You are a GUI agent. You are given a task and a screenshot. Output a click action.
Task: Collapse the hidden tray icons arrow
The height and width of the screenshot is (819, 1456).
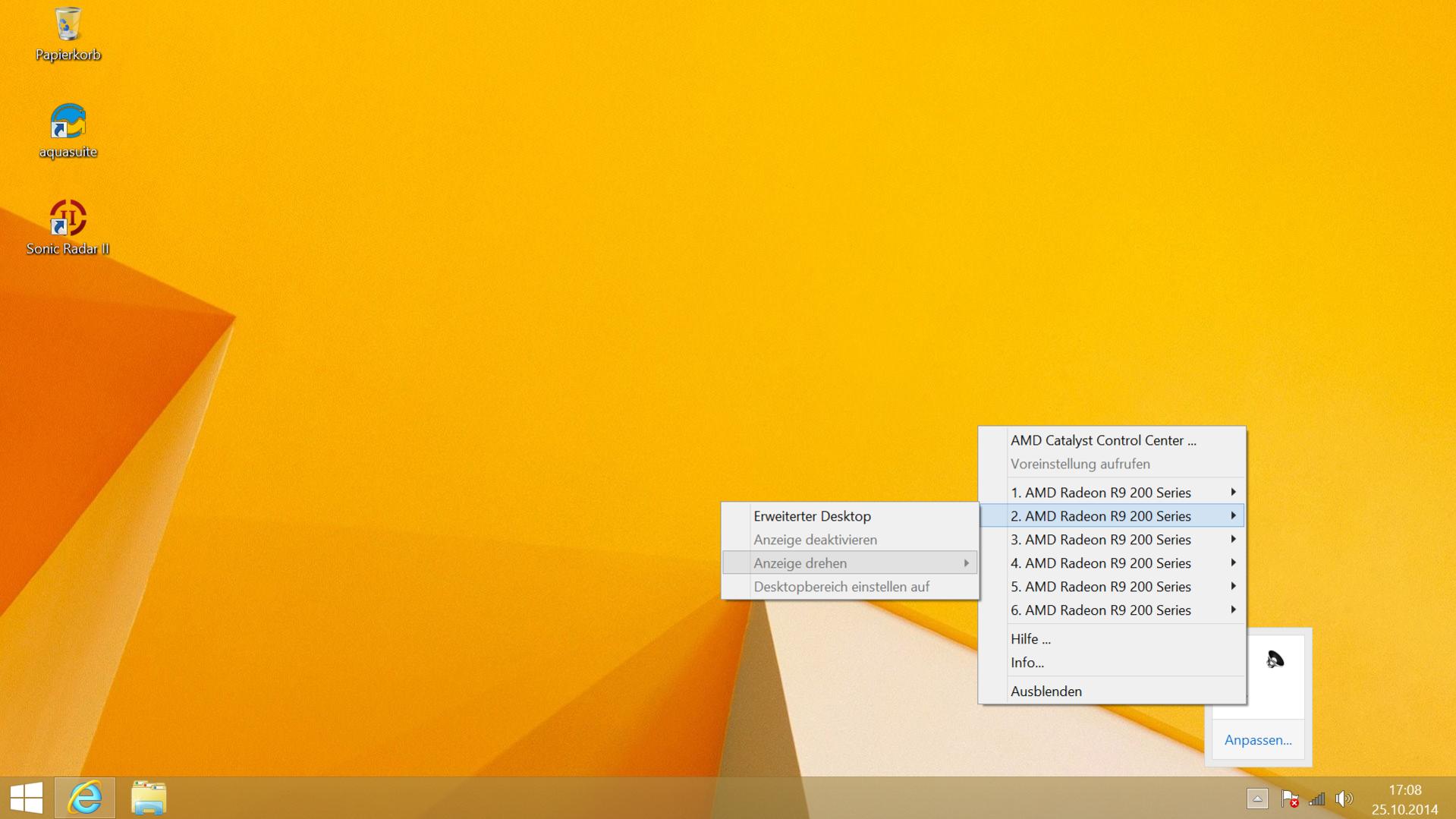point(1257,799)
